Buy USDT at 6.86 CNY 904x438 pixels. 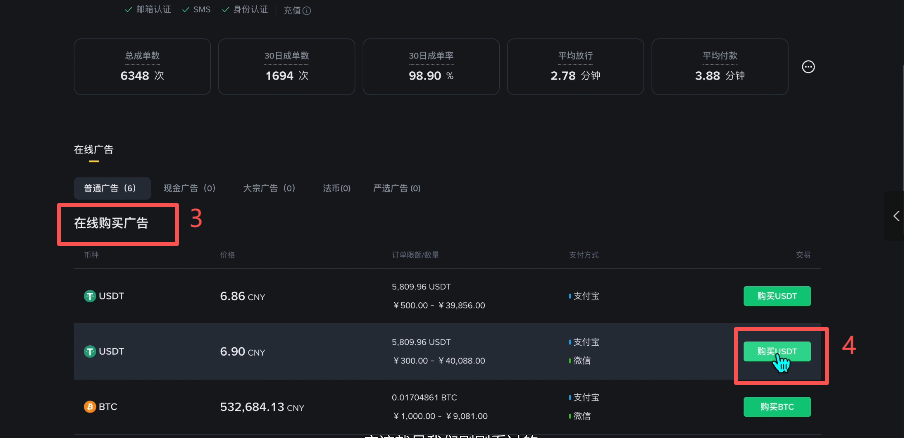777,296
